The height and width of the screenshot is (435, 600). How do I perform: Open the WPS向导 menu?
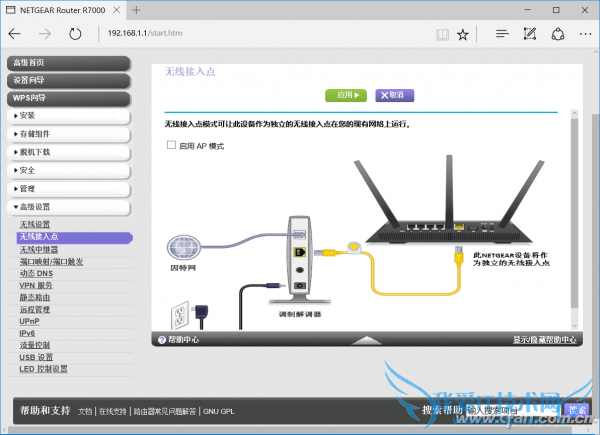click(69, 98)
